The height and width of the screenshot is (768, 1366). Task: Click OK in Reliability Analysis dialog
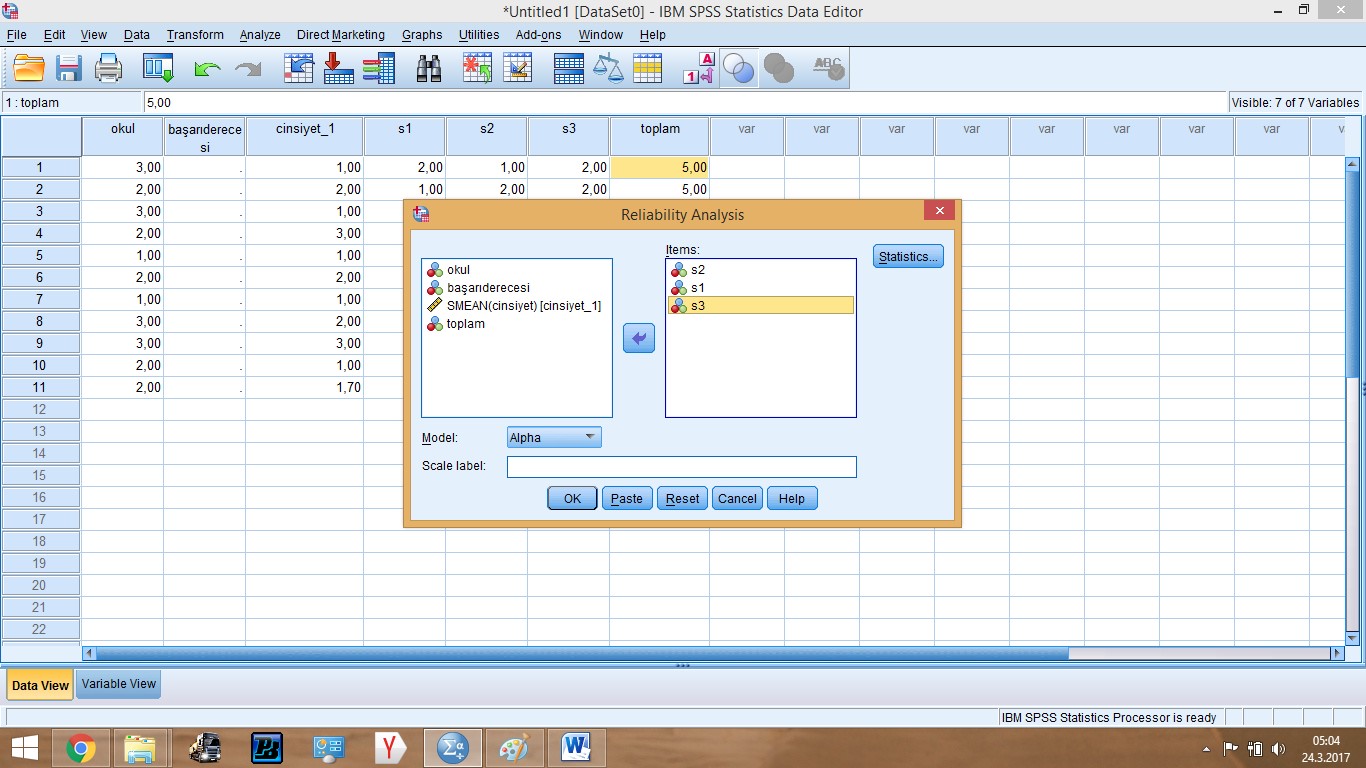572,498
